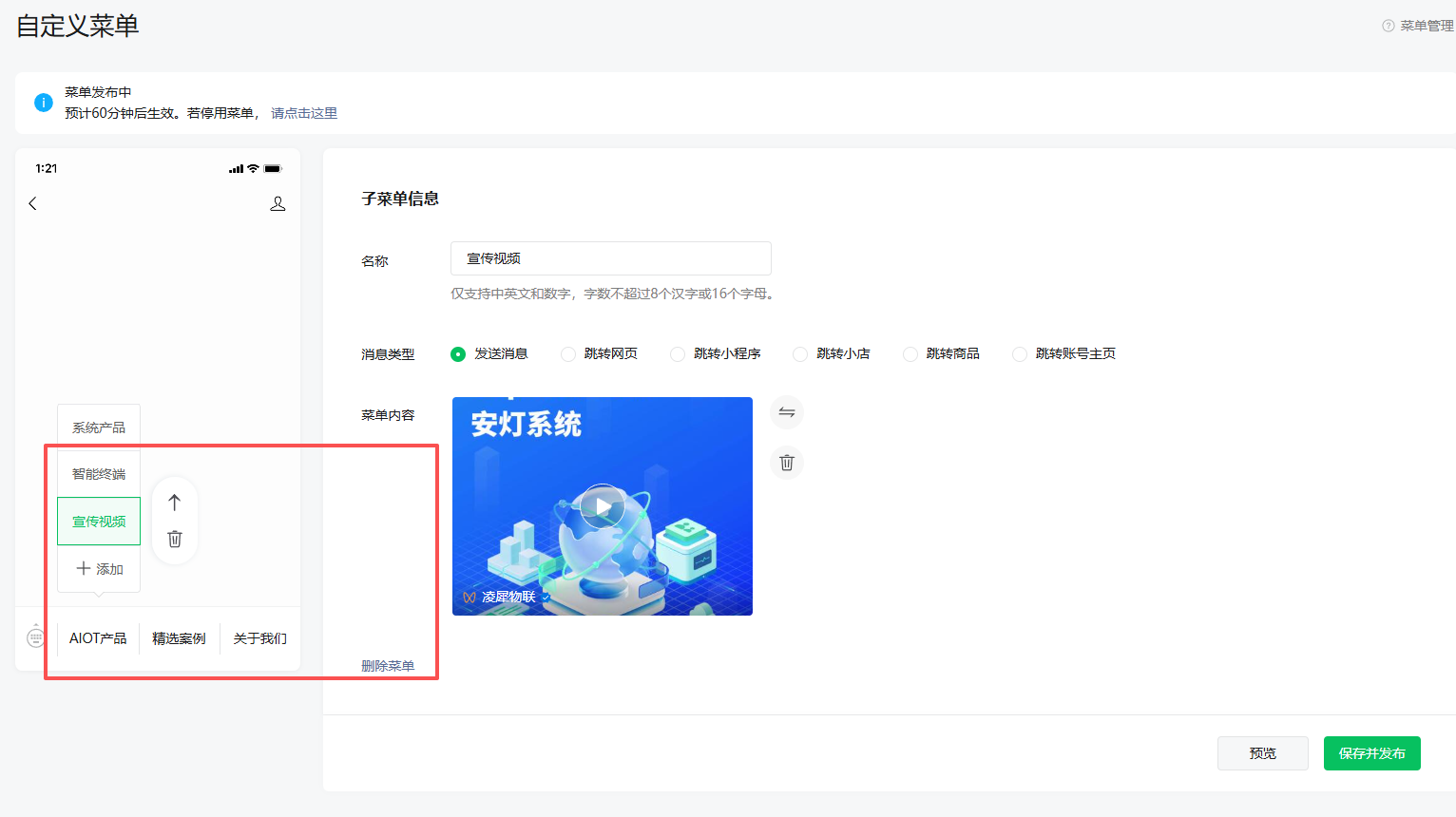Open the 精选案例 bottom menu

tap(179, 638)
